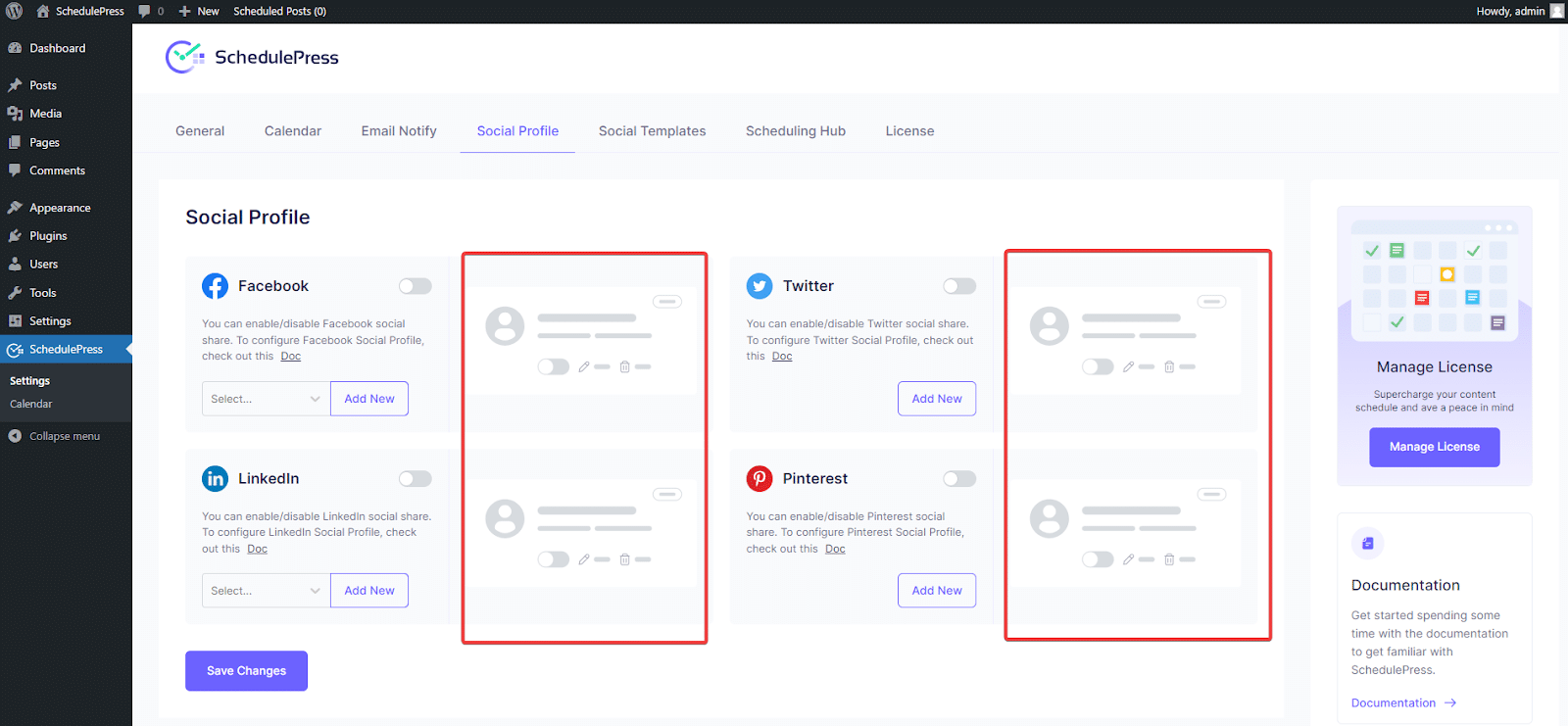Click the Pinterest logo icon
1568x726 pixels.
pos(759,478)
